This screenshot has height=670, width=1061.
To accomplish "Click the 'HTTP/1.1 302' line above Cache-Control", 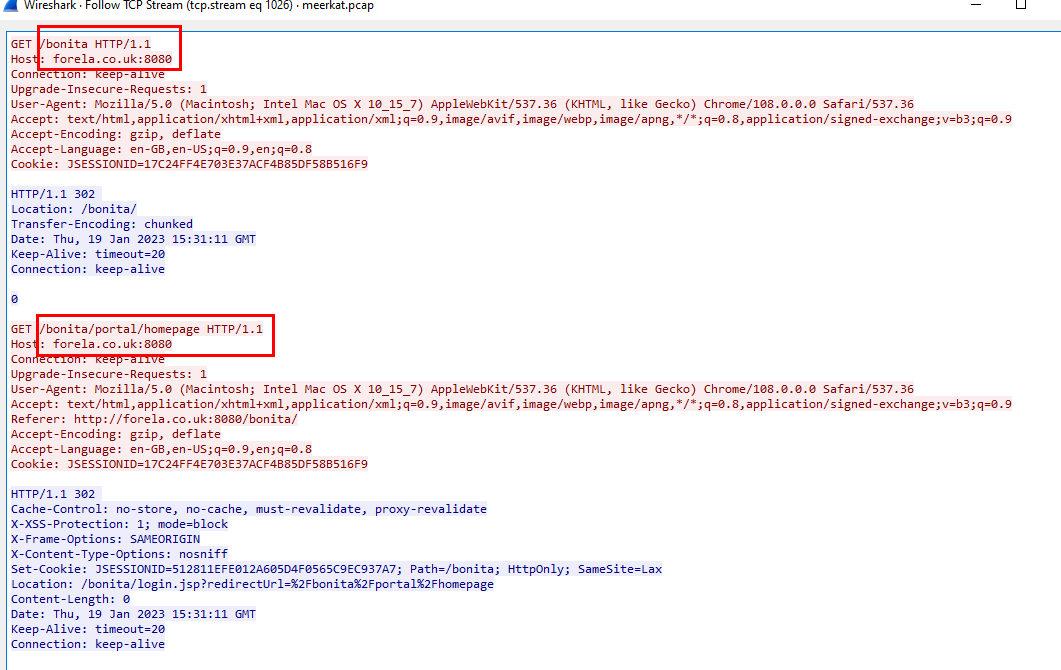I will [53, 493].
